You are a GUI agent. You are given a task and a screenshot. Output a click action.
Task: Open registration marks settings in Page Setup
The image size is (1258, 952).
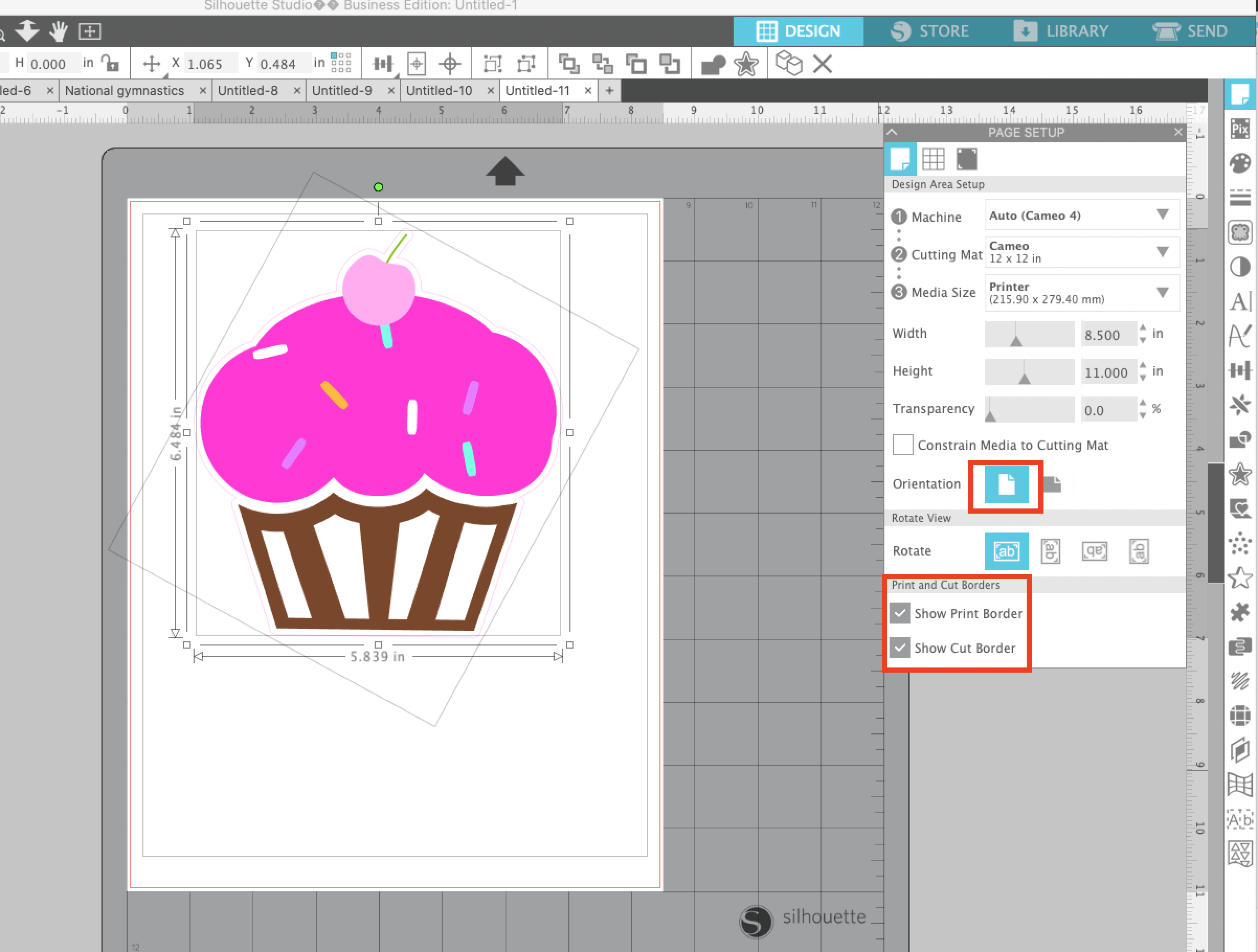pos(967,159)
